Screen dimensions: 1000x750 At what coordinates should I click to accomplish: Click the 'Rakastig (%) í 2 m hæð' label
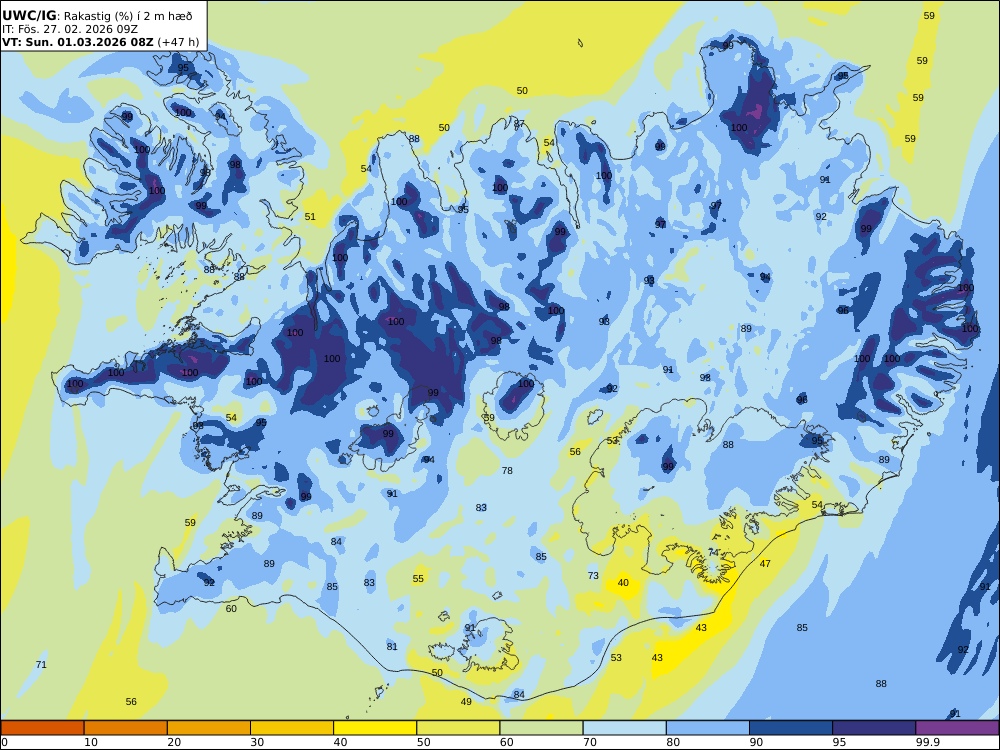coord(128,17)
